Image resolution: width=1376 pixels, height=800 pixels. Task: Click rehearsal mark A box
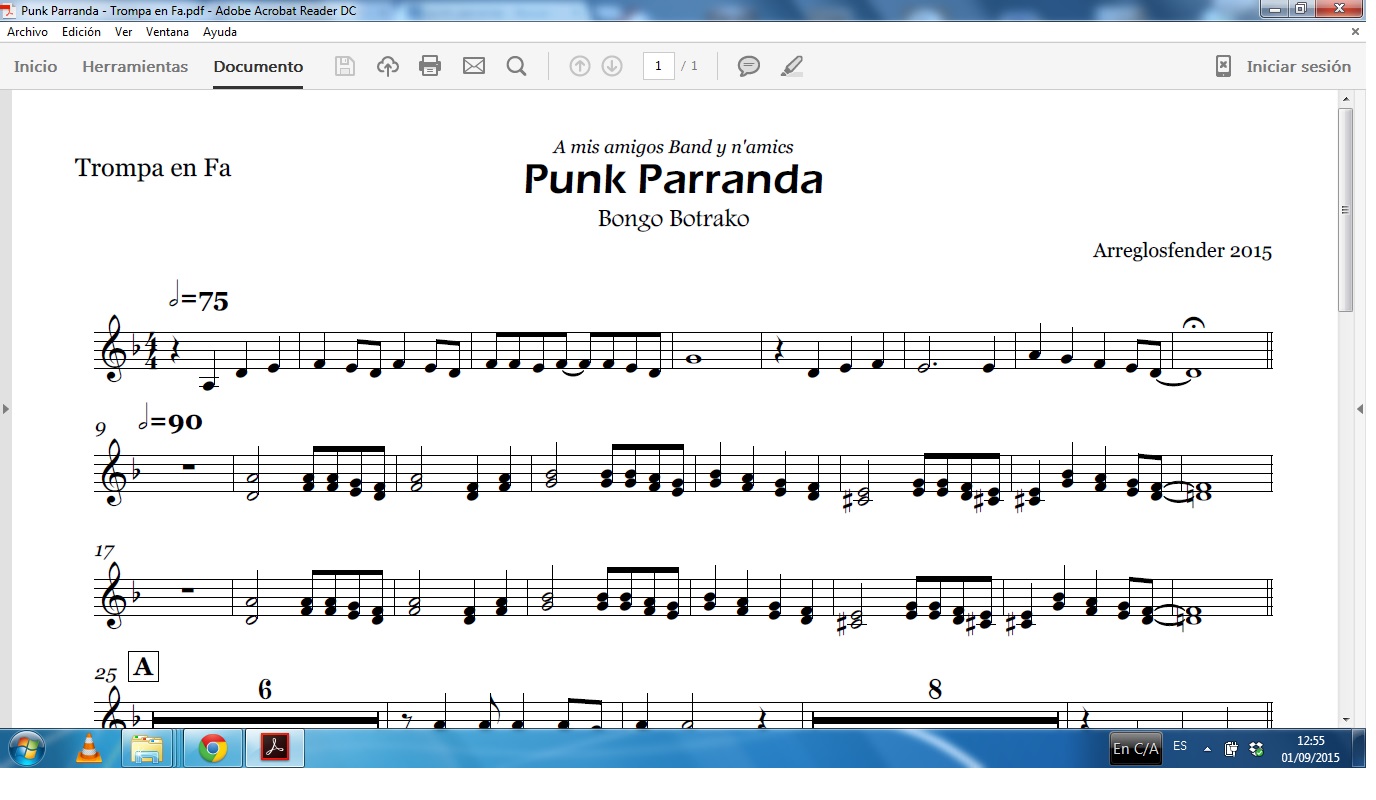click(143, 666)
